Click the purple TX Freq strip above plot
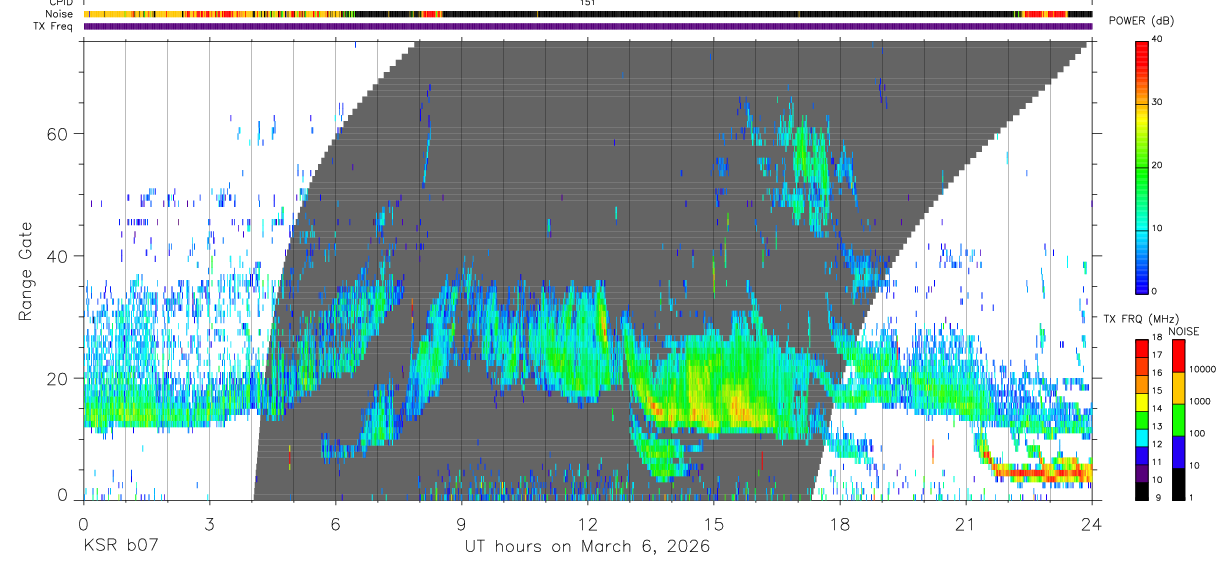This screenshot has height=567, width=1228. (588, 26)
